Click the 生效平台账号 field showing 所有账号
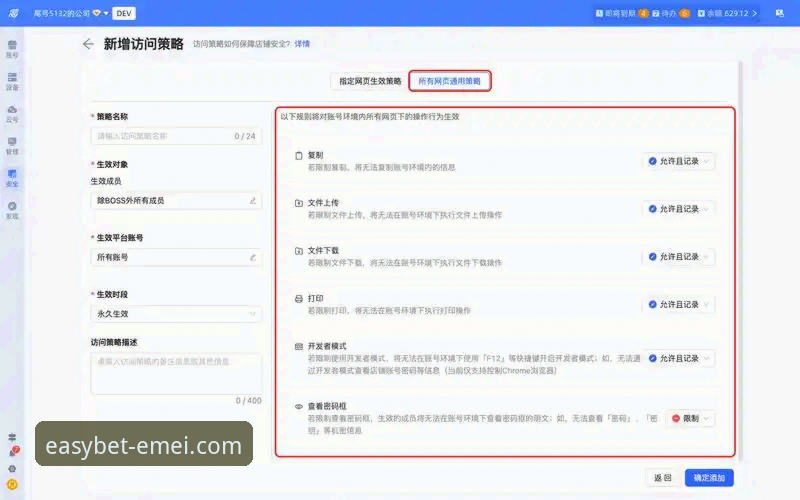Viewport: 800px width, 500px height. 176,257
